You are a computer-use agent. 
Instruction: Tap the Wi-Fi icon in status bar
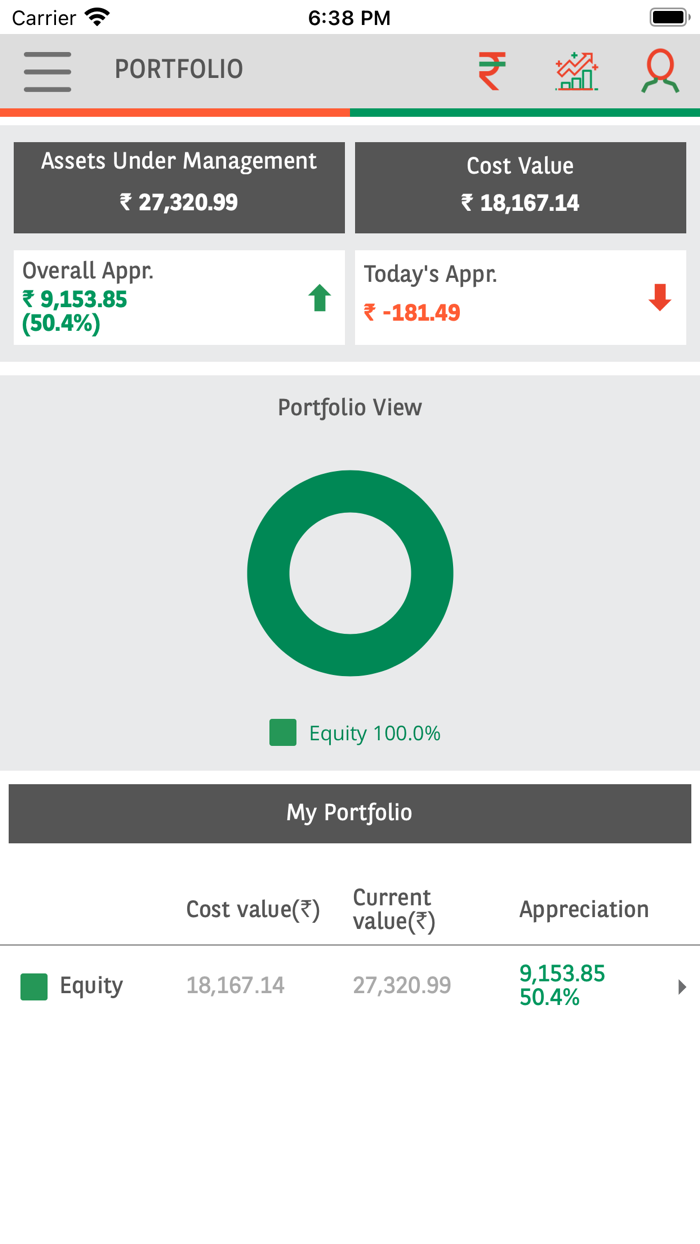click(x=96, y=16)
